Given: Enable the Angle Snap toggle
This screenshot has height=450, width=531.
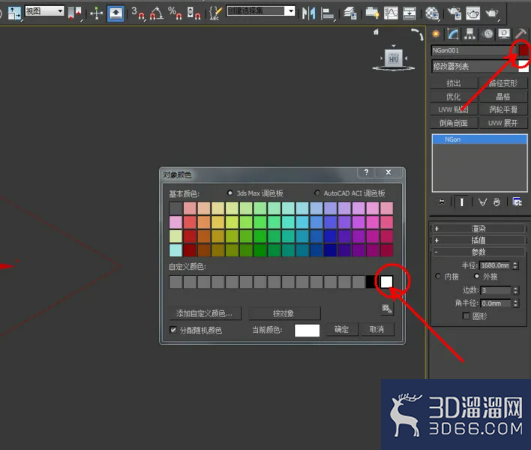Looking at the screenshot, I should click(156, 13).
